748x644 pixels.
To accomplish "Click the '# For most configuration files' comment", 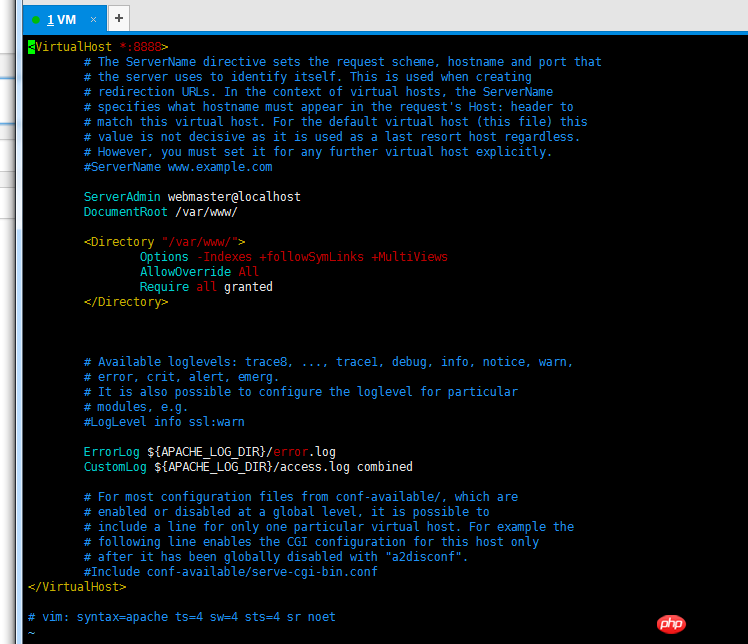I will click(301, 497).
